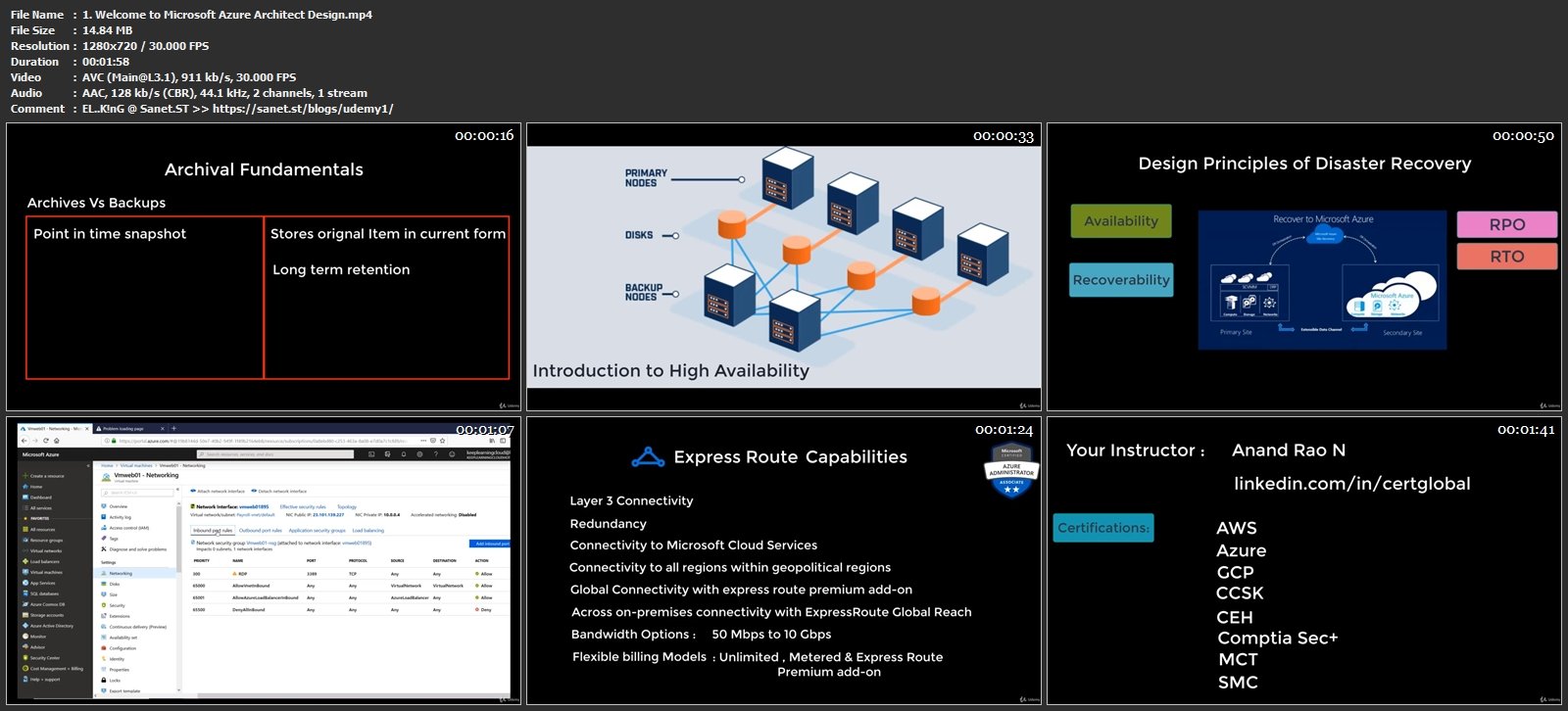Select the 'Archives Vs Backups' heading

click(96, 203)
